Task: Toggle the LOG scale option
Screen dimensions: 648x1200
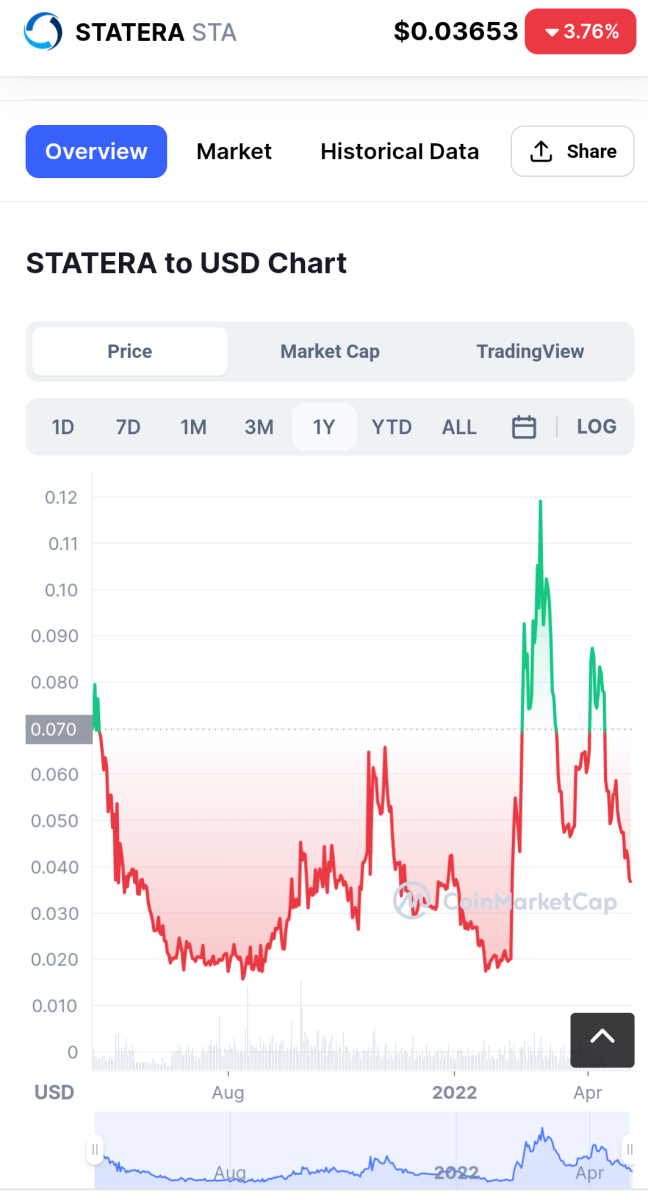Action: [596, 427]
